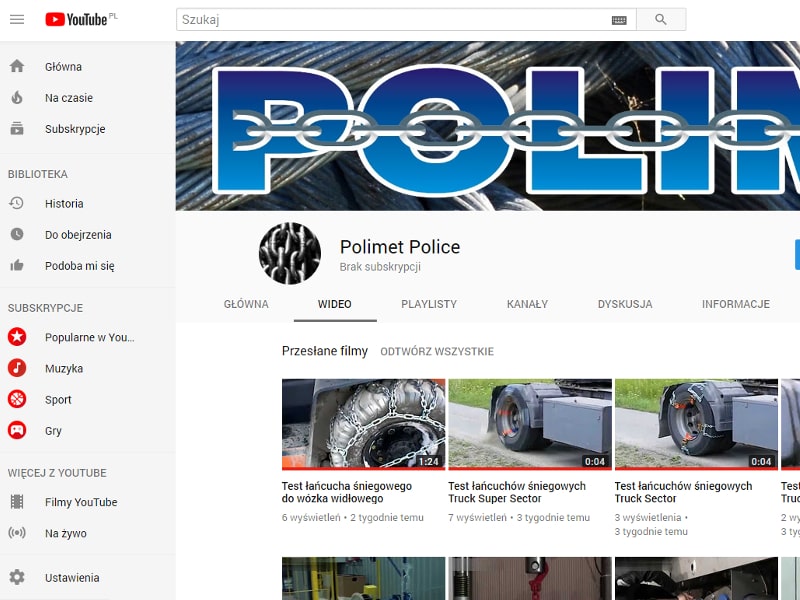This screenshot has height=600, width=800.
Task: Open the INFORMACJE tab
Action: [736, 304]
